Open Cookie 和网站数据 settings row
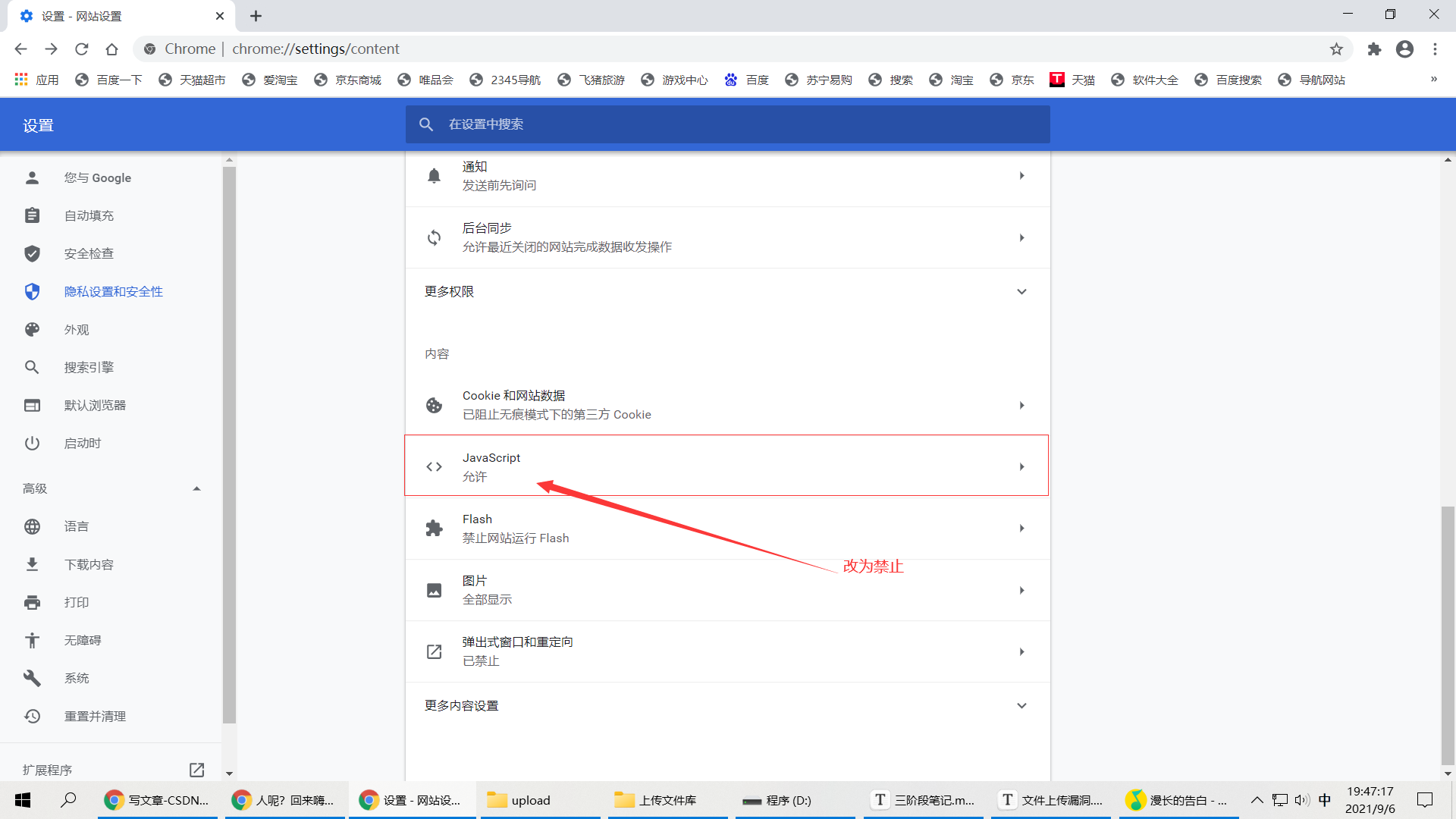 pyautogui.click(x=726, y=405)
